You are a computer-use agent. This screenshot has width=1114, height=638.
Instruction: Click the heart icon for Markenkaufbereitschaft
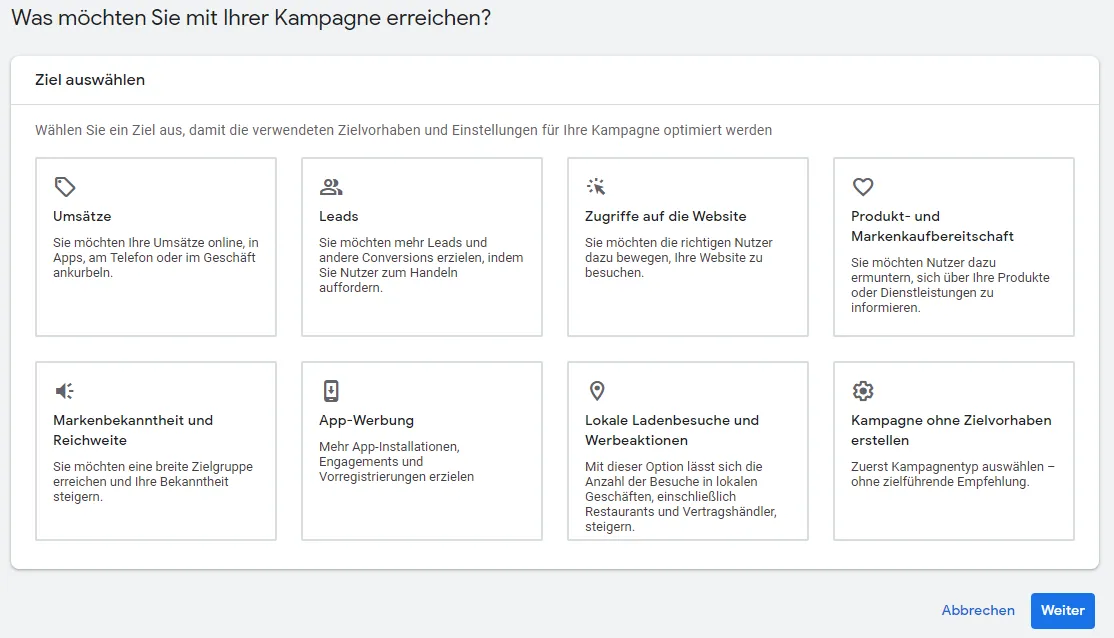[862, 187]
